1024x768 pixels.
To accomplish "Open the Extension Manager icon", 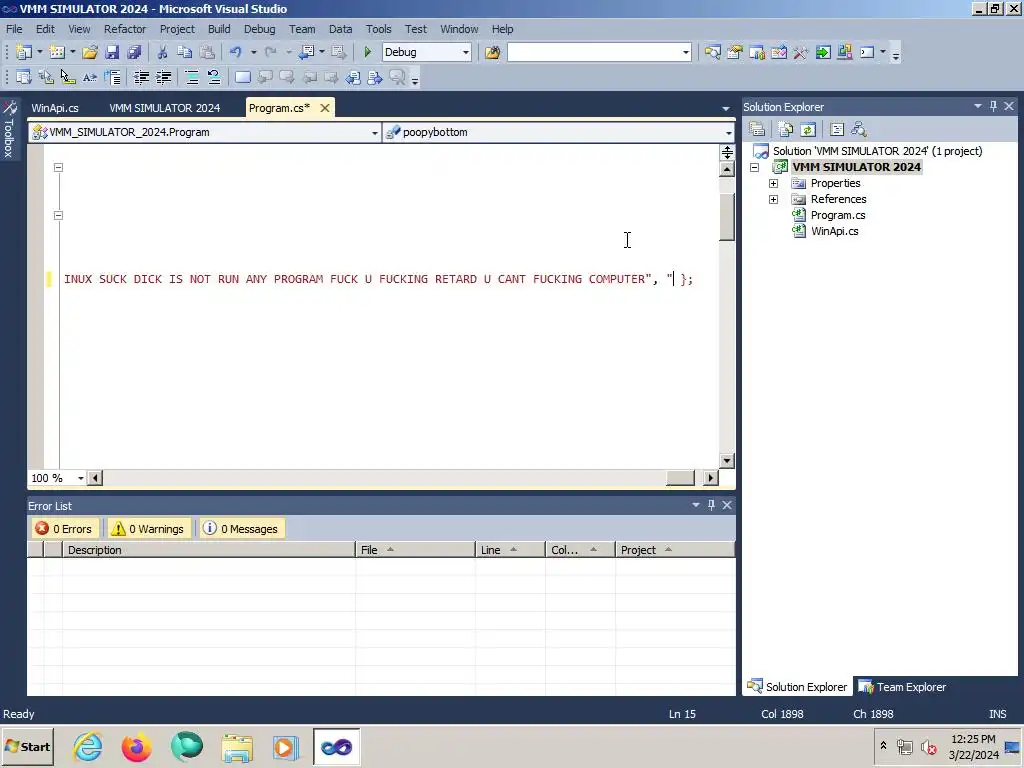I will (844, 52).
